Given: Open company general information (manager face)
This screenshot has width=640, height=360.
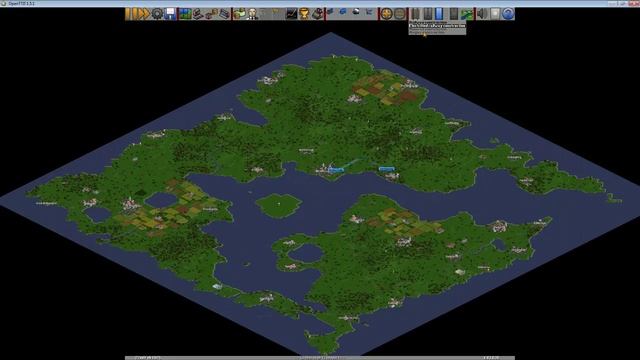Looking at the screenshot, I should (x=253, y=14).
